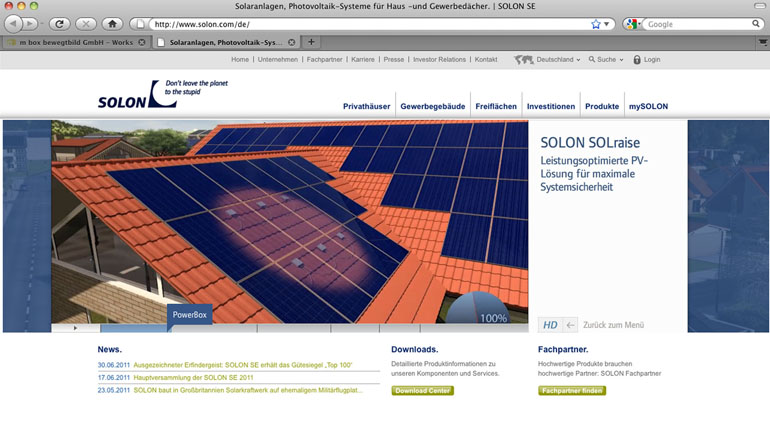This screenshot has width=770, height=433.
Task: Expand the Deutschland country dropdown
Action: 558,59
